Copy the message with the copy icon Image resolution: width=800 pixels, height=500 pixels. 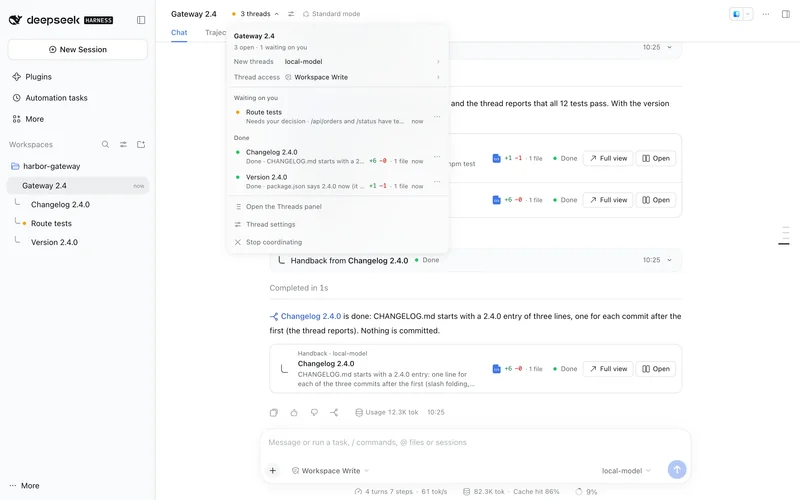(x=274, y=412)
